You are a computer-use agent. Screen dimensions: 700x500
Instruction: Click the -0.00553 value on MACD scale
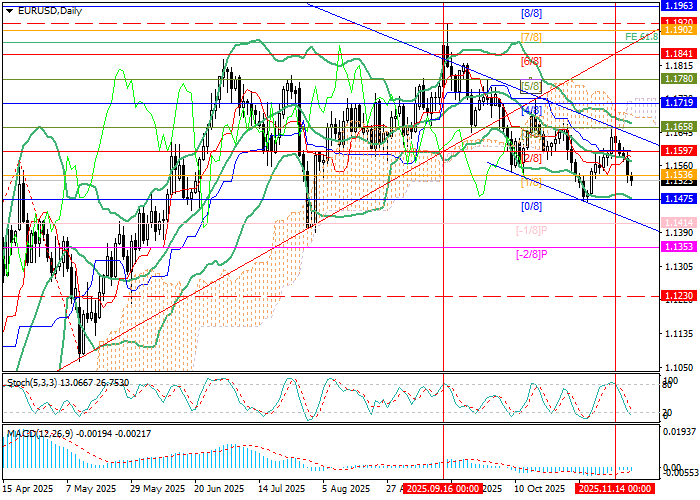click(x=679, y=473)
